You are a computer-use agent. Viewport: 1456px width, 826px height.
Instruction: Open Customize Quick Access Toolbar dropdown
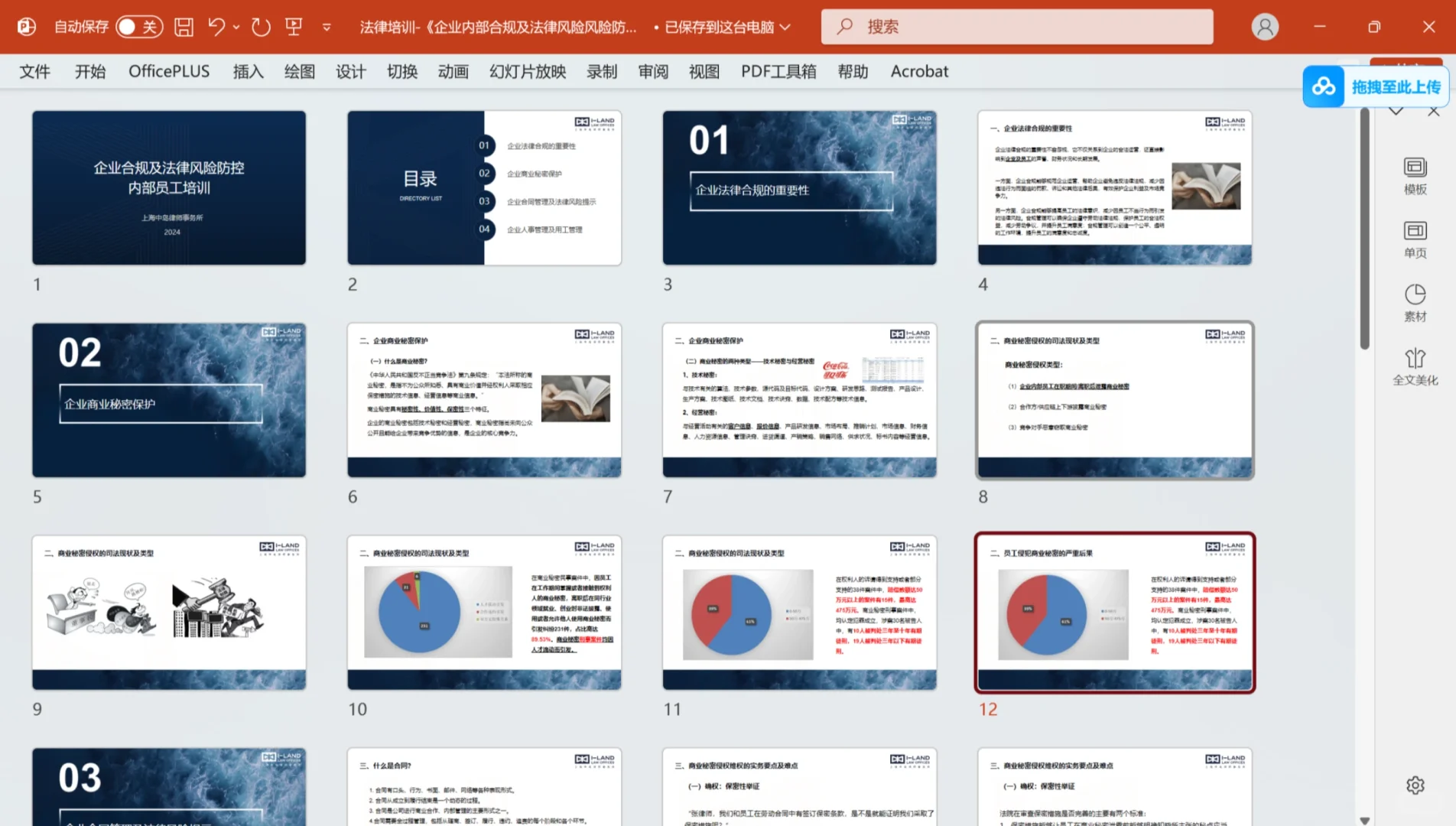pos(327,27)
